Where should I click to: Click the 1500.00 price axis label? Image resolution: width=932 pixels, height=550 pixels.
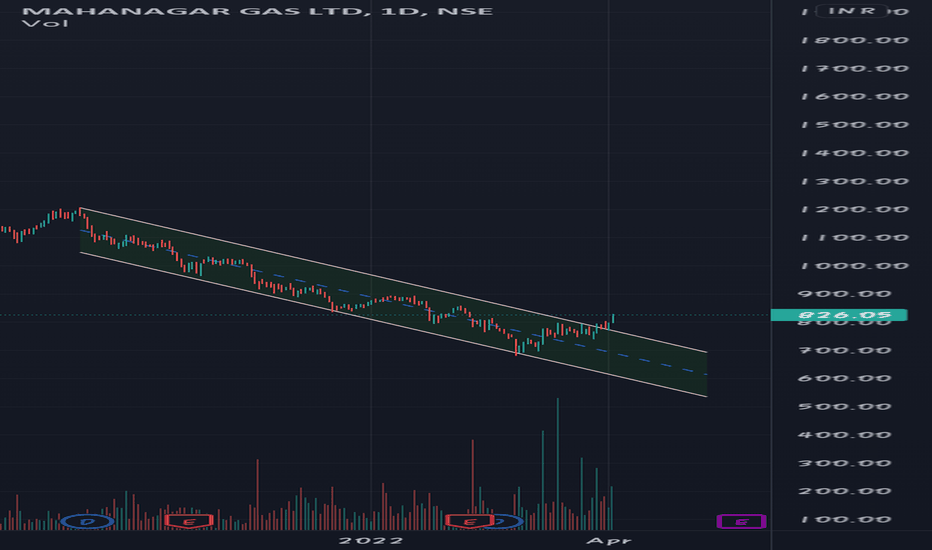[x=855, y=125]
